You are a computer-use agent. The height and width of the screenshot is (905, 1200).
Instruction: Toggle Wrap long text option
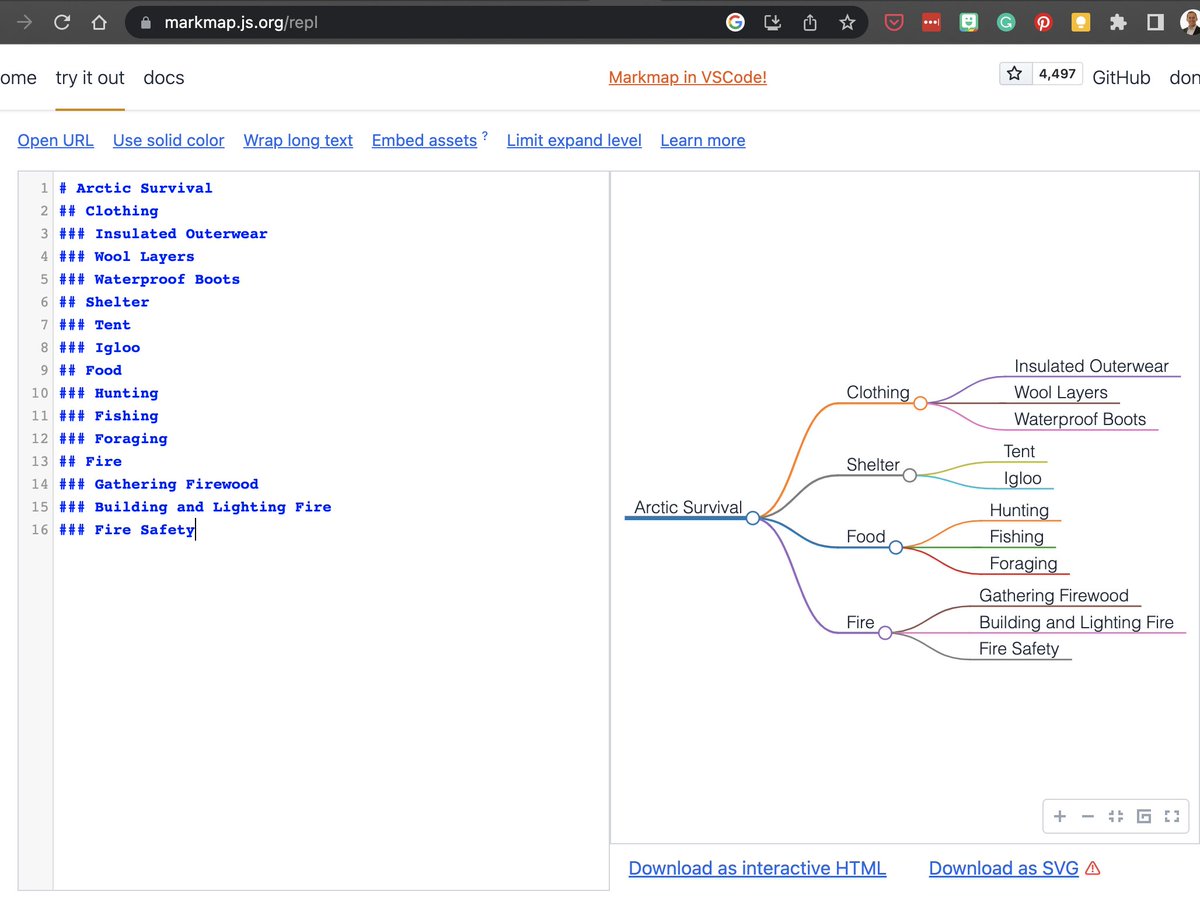click(298, 140)
